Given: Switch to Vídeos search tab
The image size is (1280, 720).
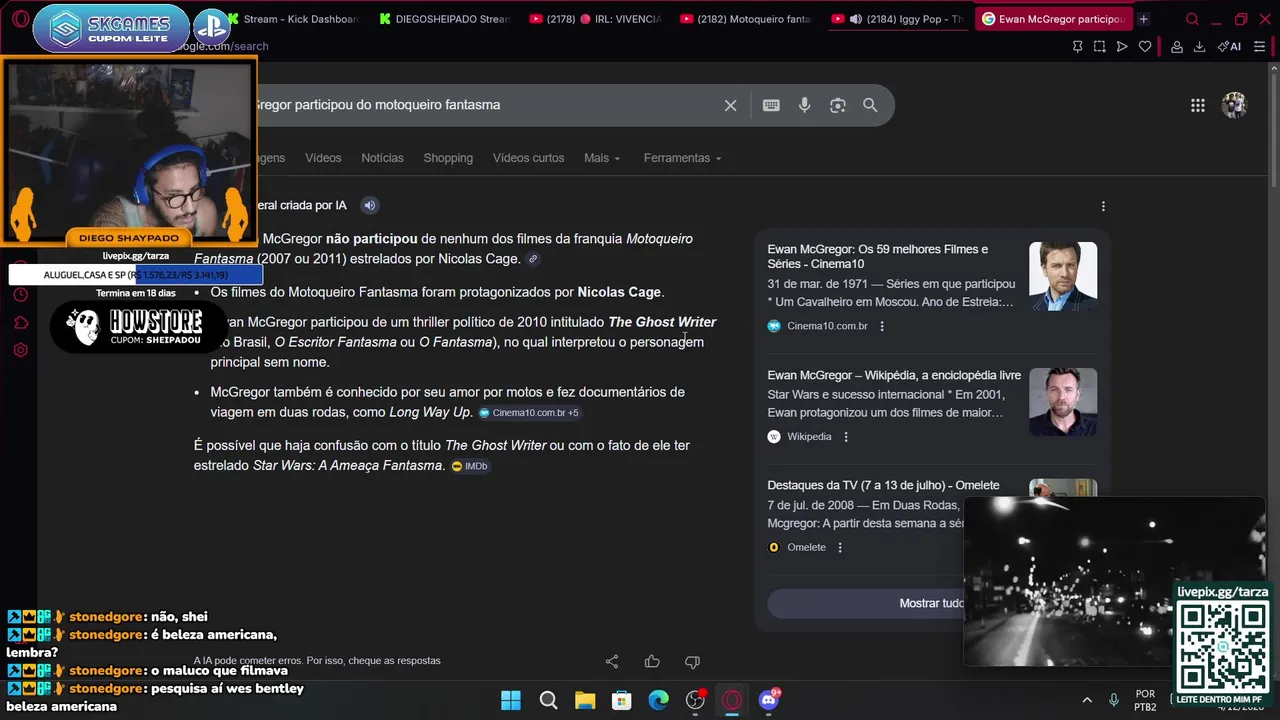Looking at the screenshot, I should pyautogui.click(x=323, y=158).
